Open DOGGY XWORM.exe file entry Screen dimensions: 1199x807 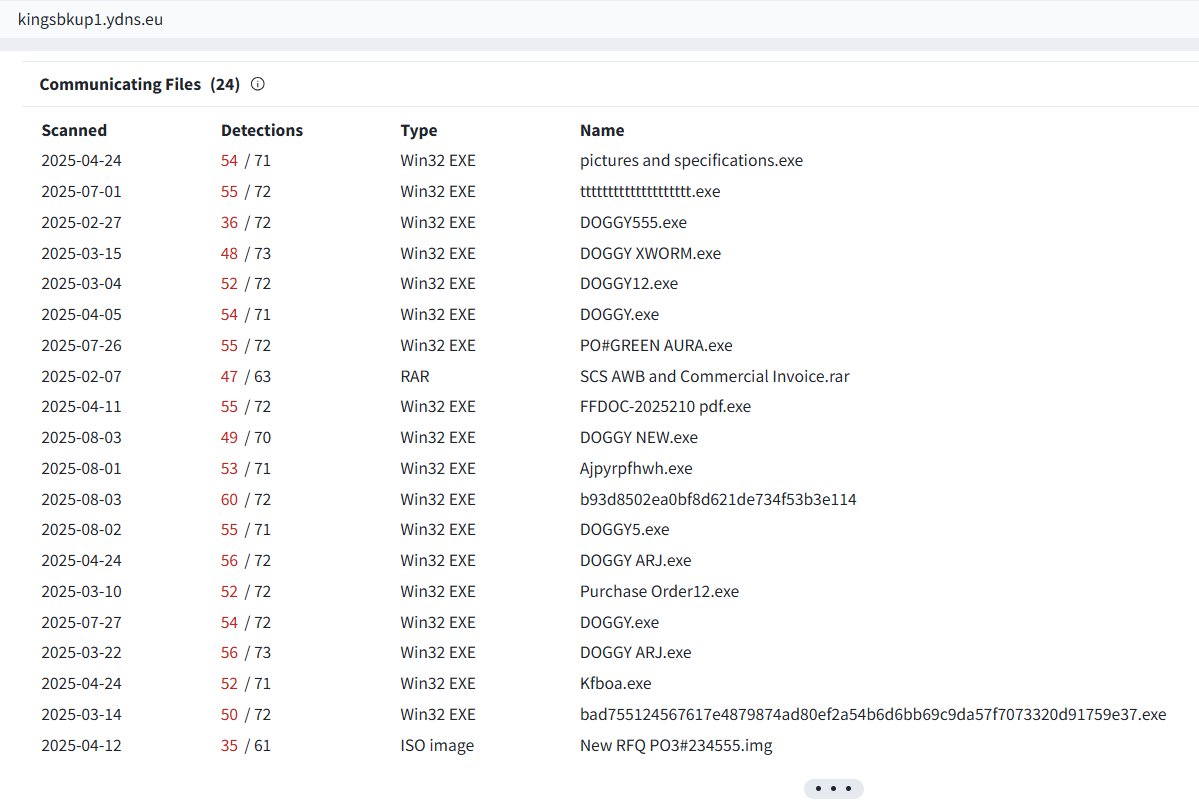650,253
